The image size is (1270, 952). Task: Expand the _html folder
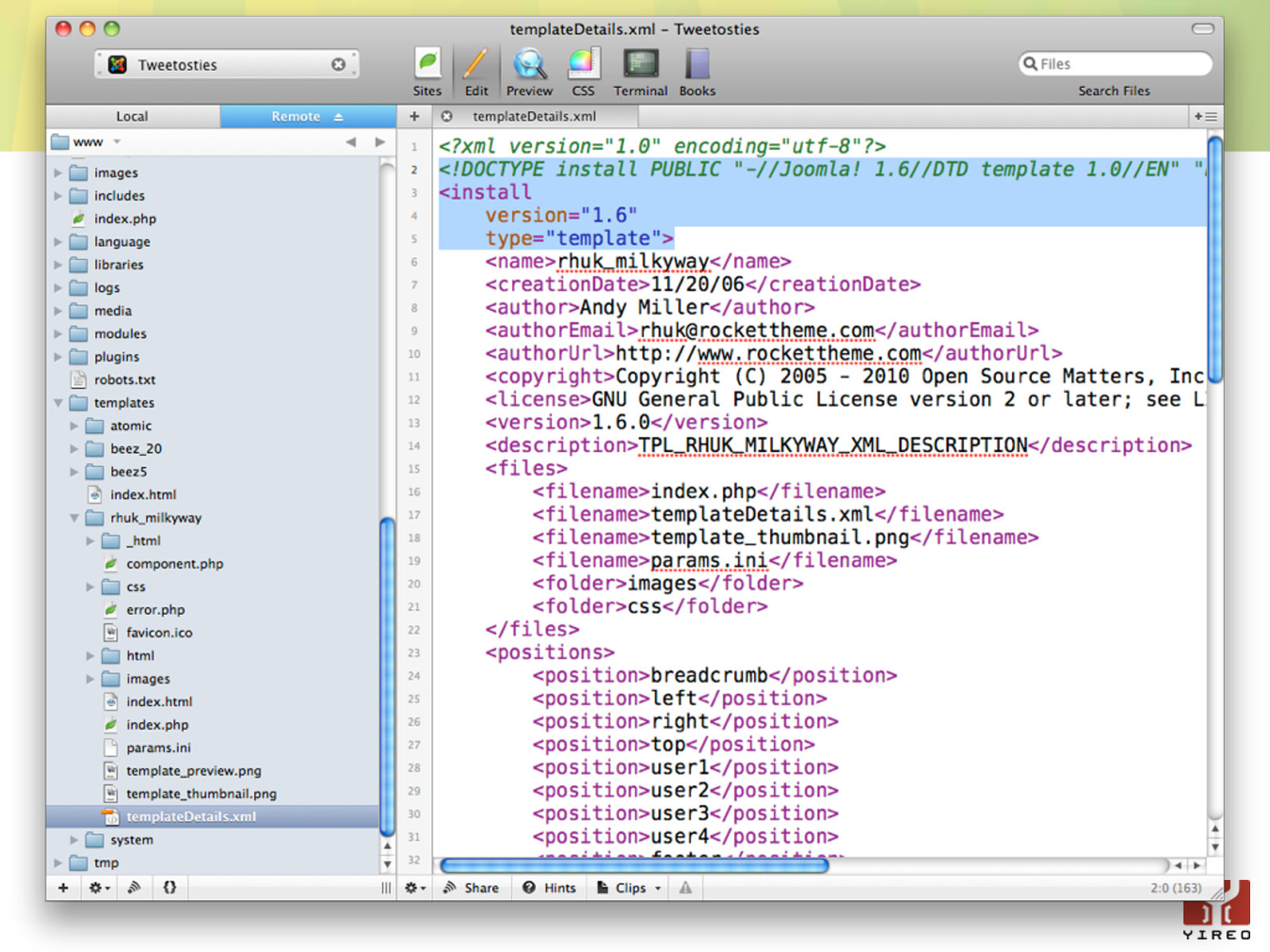coord(90,540)
